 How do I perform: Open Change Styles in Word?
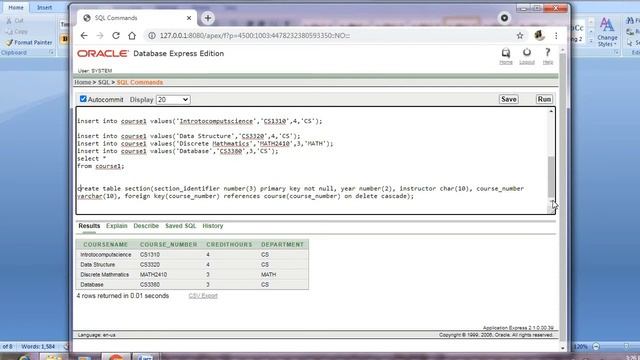(x=607, y=32)
